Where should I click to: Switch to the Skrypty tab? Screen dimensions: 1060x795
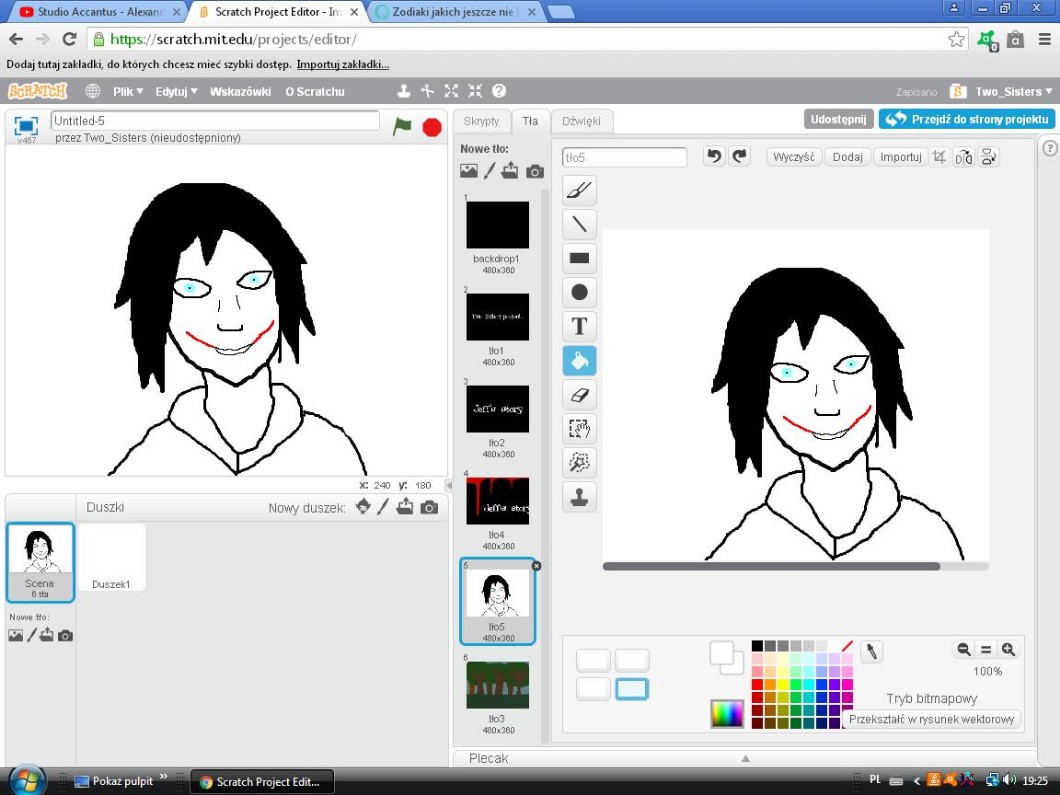(x=481, y=121)
